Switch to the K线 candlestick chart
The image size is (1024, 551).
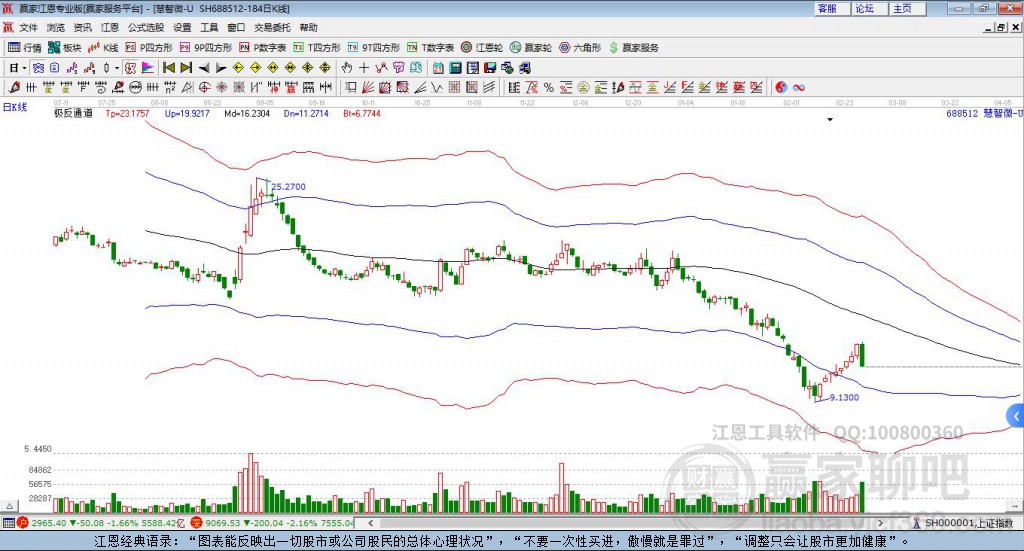tap(103, 48)
